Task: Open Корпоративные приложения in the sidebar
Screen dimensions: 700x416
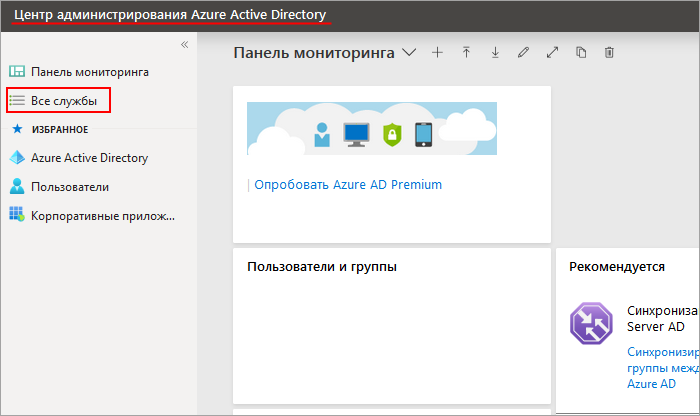Action: click(102, 215)
